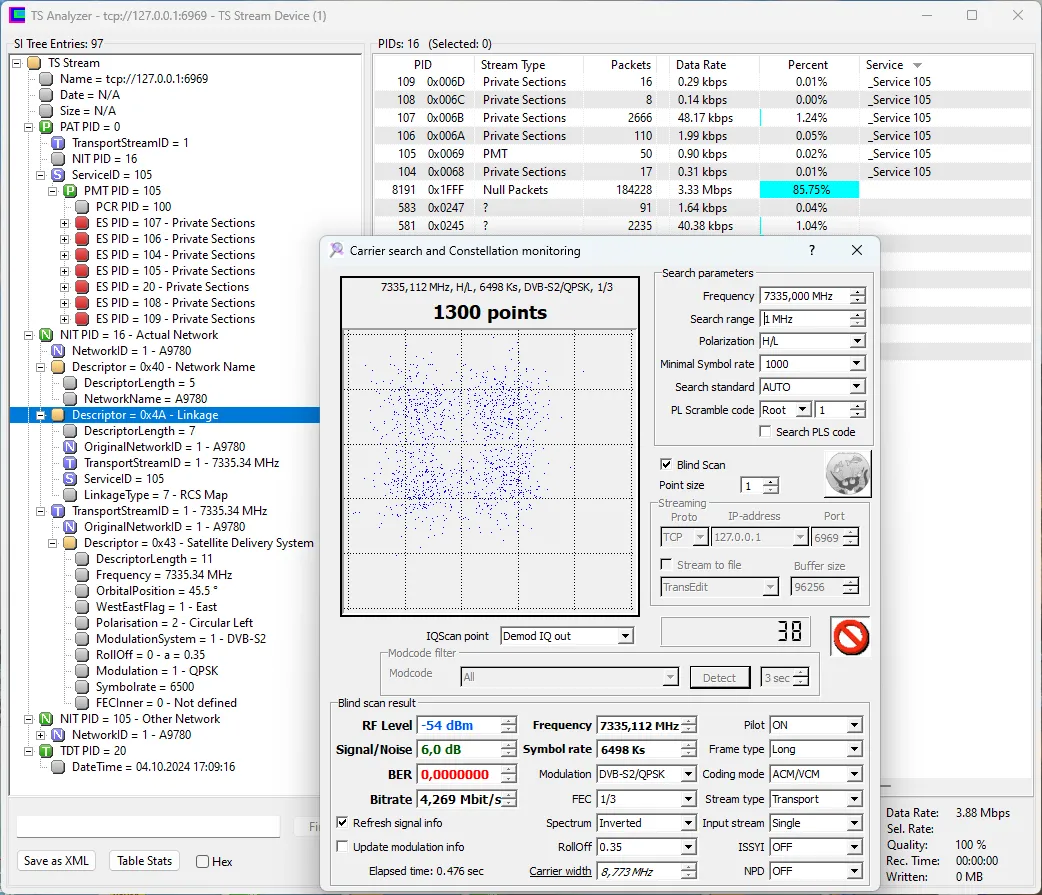This screenshot has height=895, width=1042.
Task: Click the PAT PID = 0 tree icon
Action: 46,127
